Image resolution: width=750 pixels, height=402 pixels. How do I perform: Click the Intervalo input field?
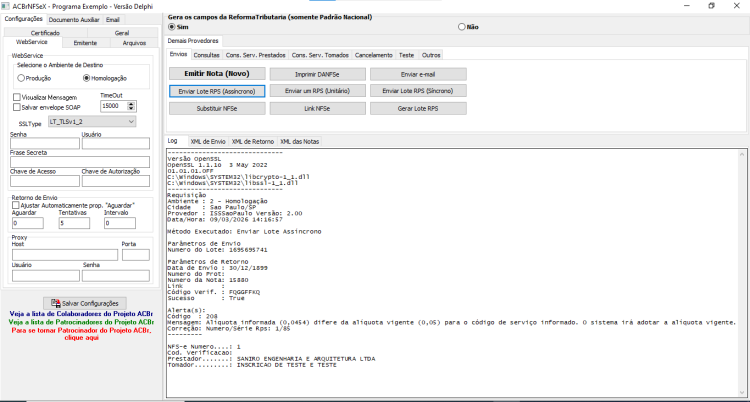120,223
